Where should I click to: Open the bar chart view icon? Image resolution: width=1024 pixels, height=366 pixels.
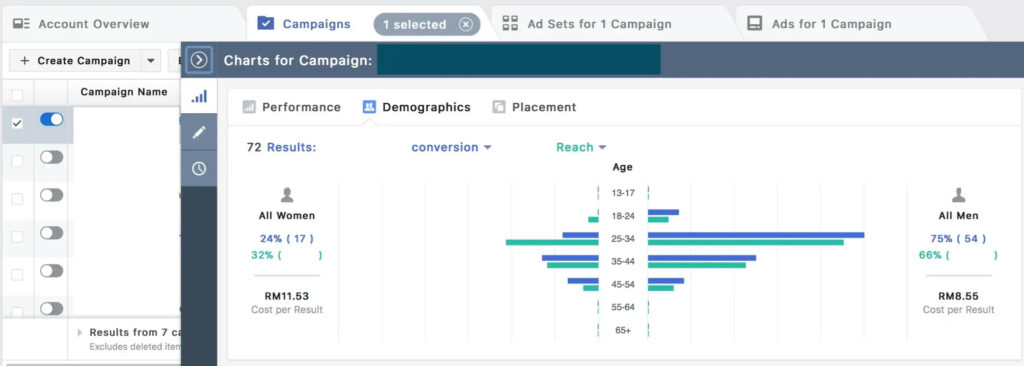(199, 97)
